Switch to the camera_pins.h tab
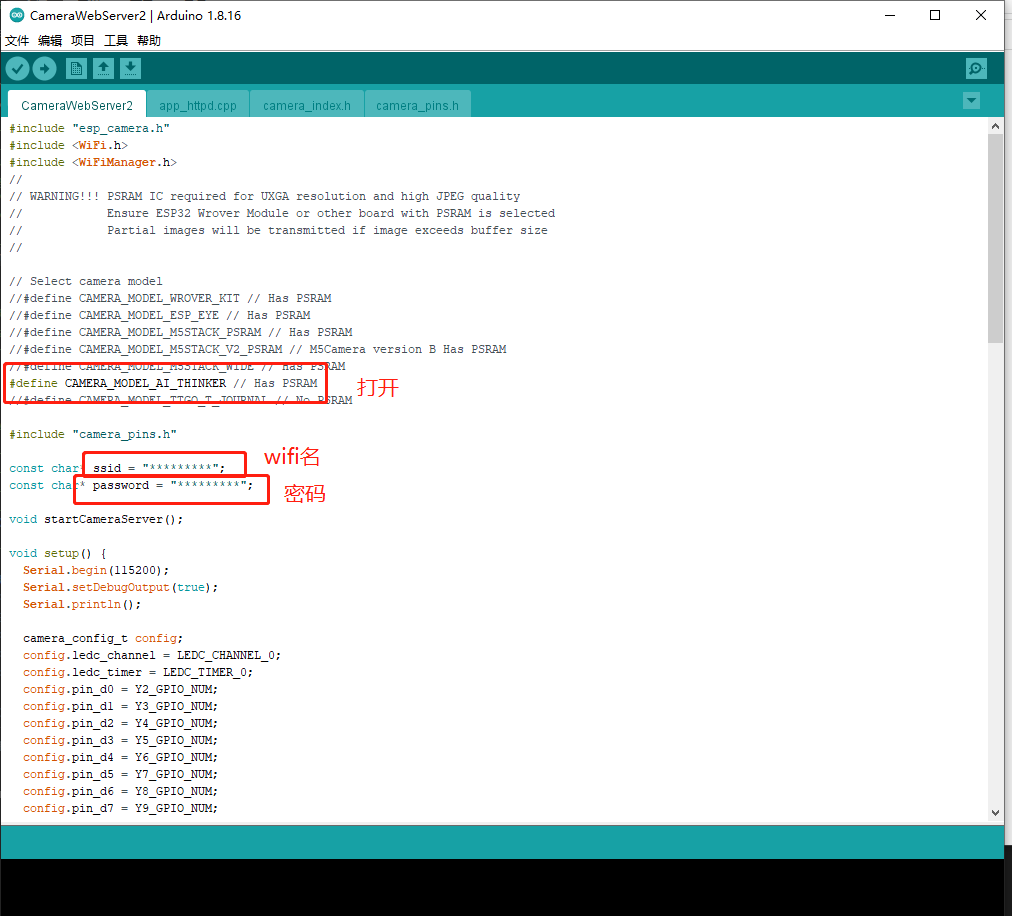Screen dimensions: 1012x916 [418, 103]
